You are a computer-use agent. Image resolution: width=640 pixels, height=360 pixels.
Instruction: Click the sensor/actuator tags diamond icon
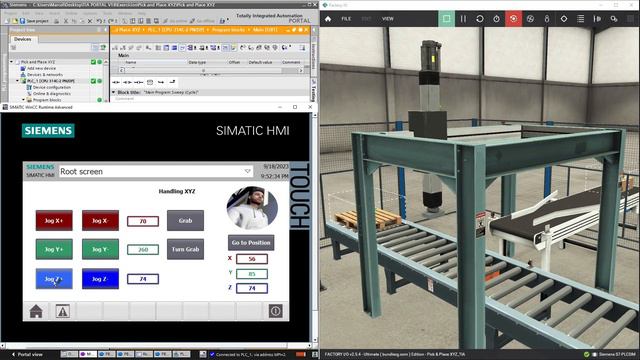click(564, 19)
